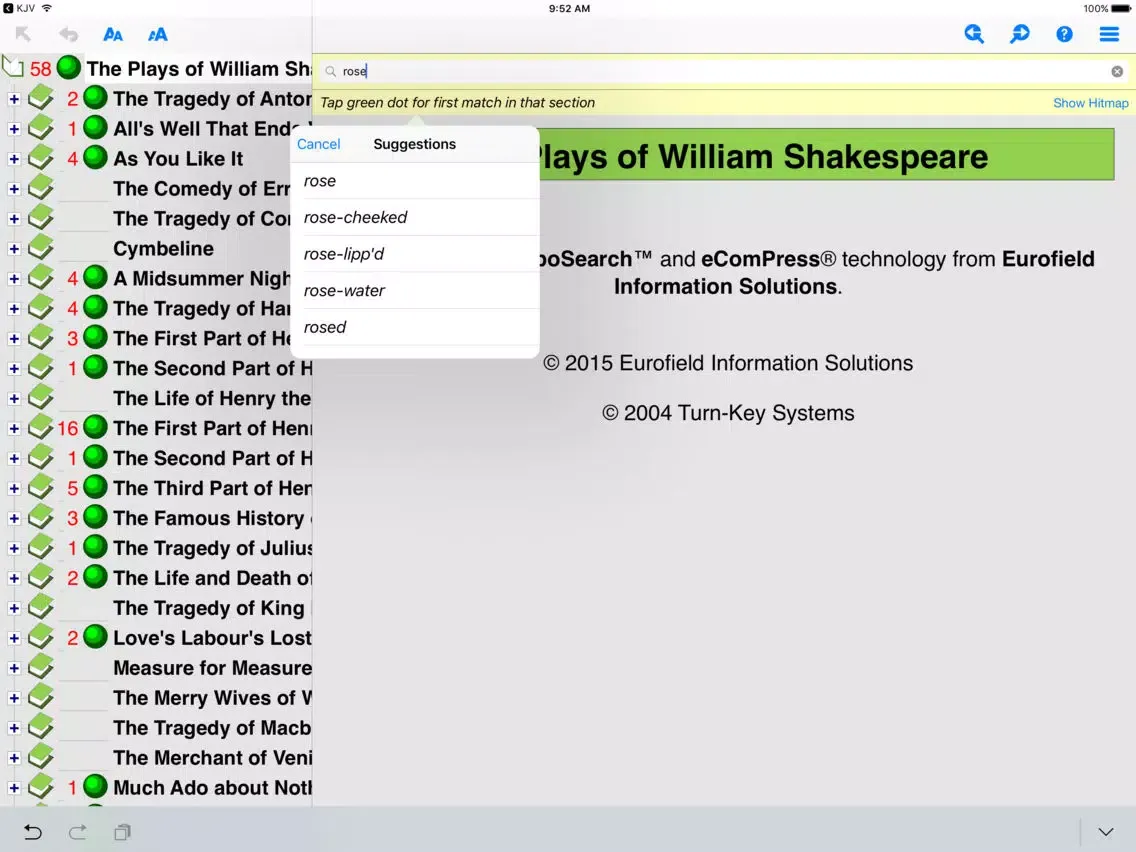Image resolution: width=1136 pixels, height=852 pixels.
Task: Expand The Merchant of Venice node
Action: 14,758
